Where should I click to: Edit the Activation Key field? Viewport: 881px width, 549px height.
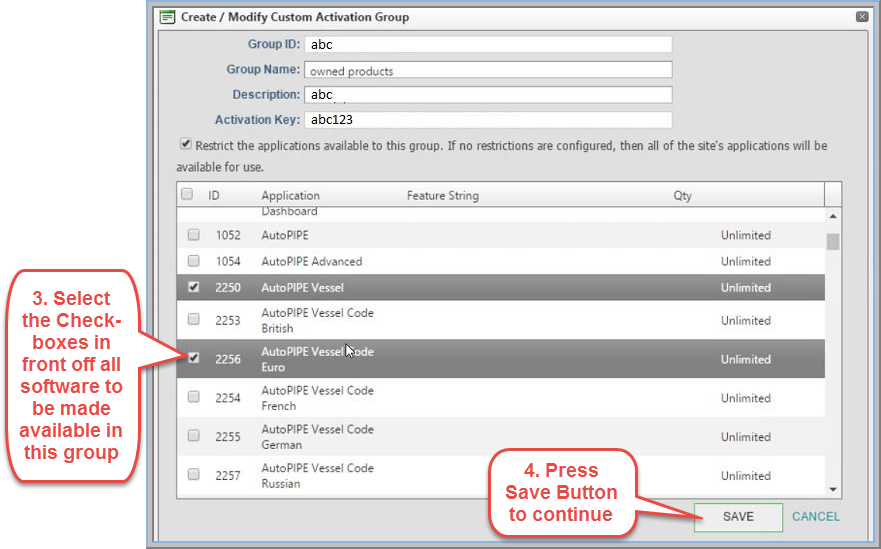click(x=488, y=120)
